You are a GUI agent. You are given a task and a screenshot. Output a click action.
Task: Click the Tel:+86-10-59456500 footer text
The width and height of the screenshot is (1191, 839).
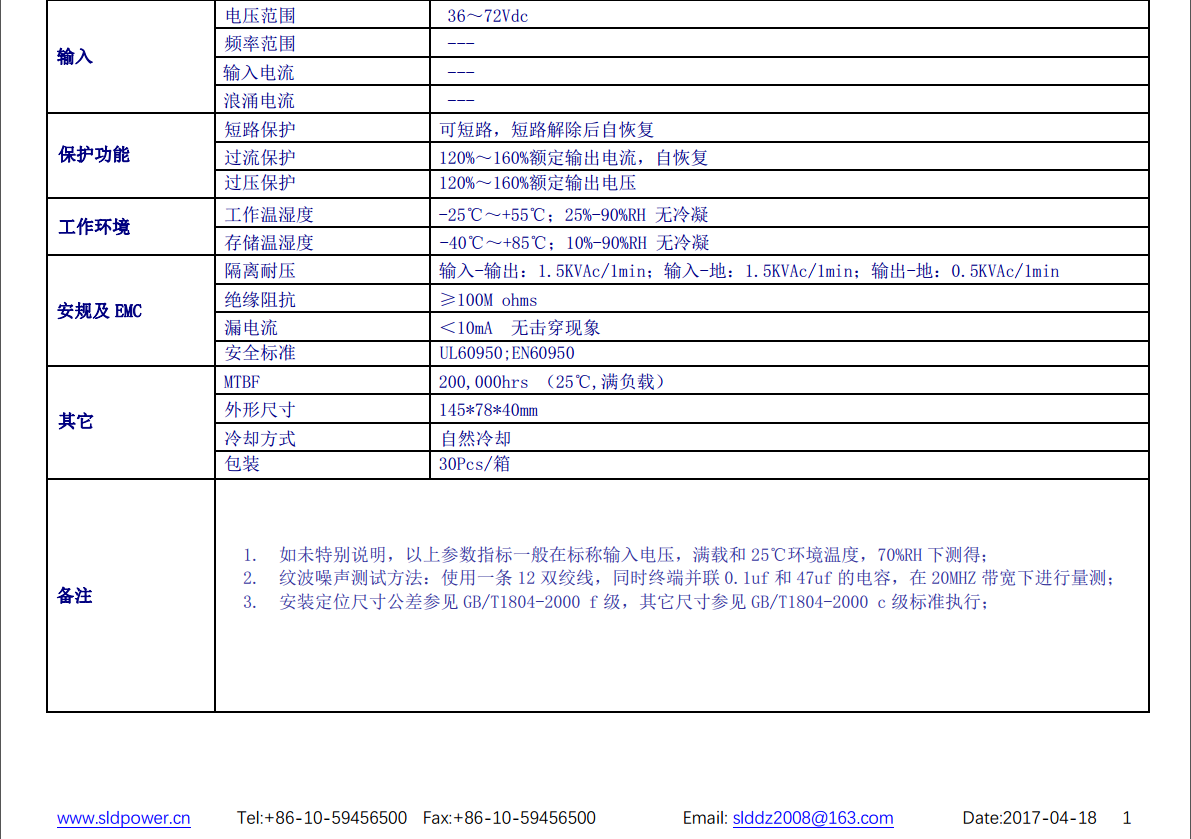click(322, 818)
